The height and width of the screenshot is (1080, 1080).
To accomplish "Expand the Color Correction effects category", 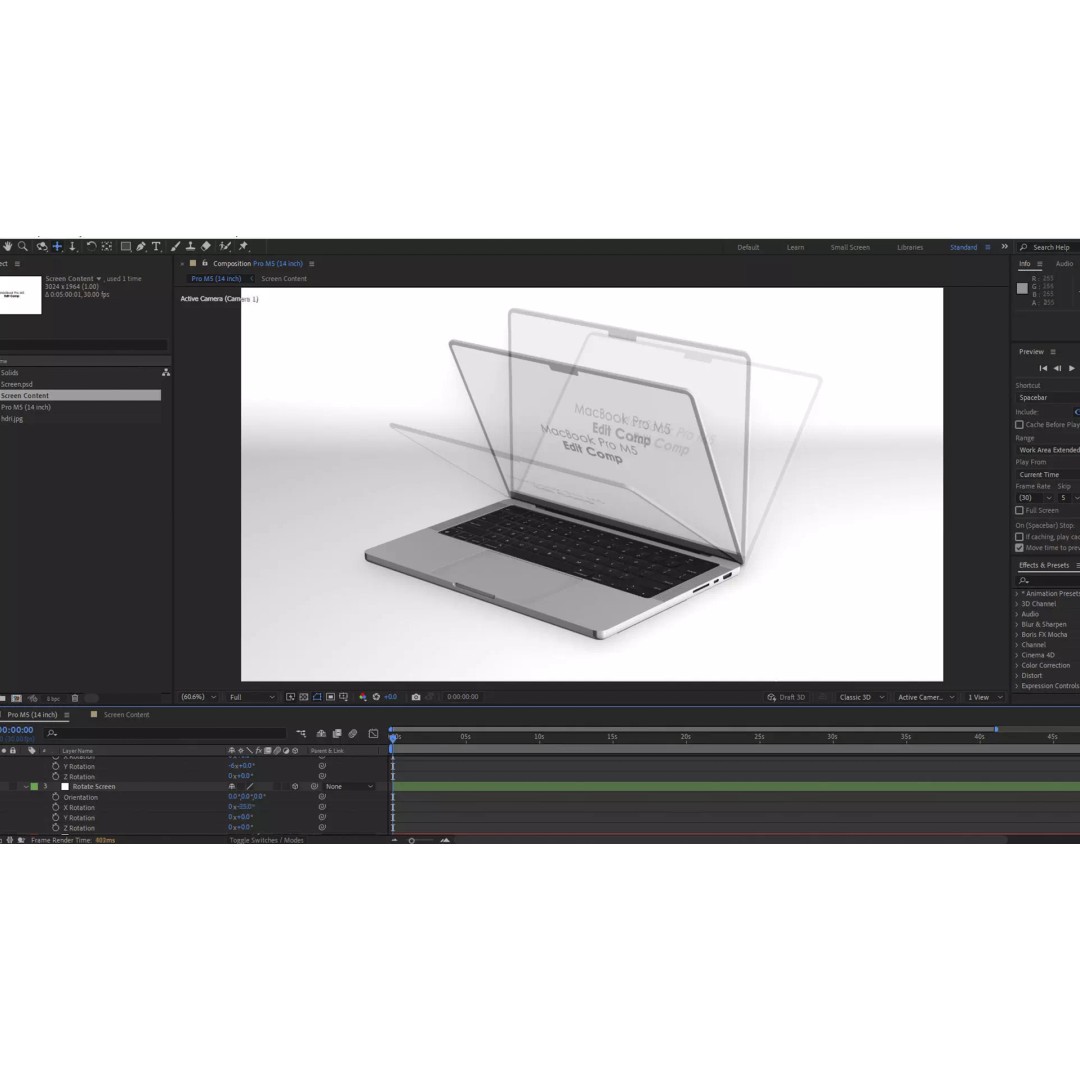I will pos(1017,665).
